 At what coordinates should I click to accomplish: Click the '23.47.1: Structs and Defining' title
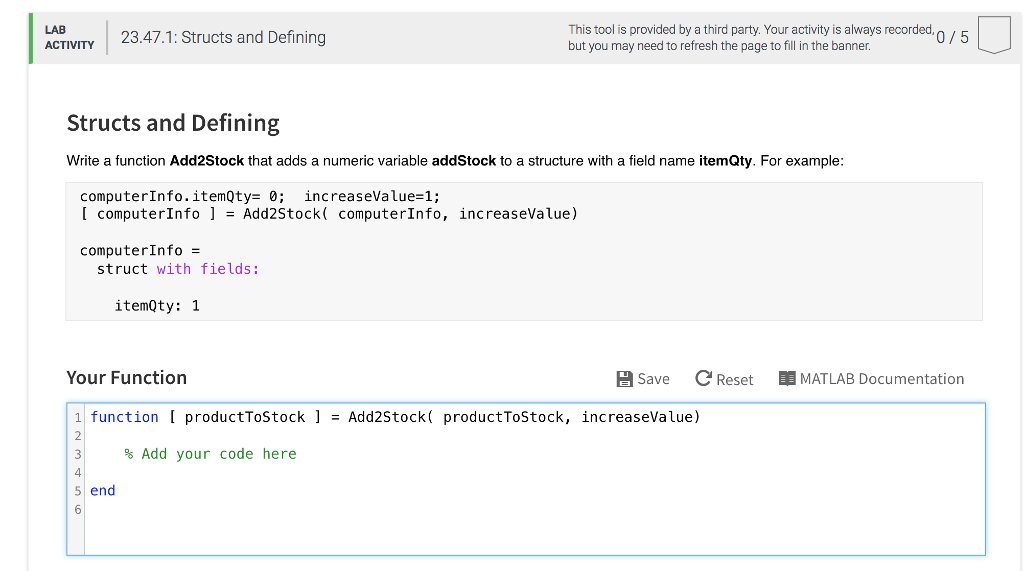click(x=223, y=38)
